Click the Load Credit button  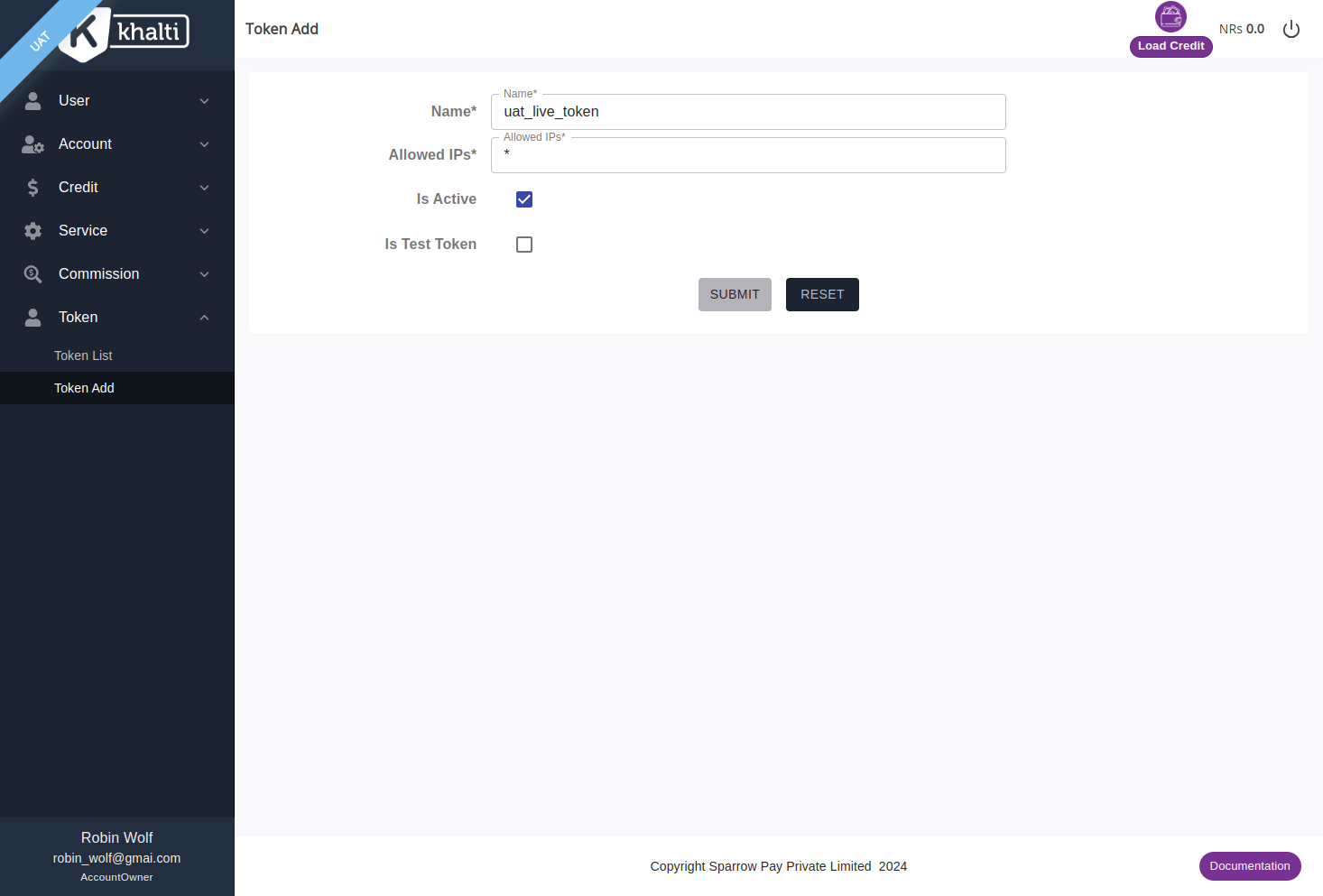pyautogui.click(x=1170, y=46)
